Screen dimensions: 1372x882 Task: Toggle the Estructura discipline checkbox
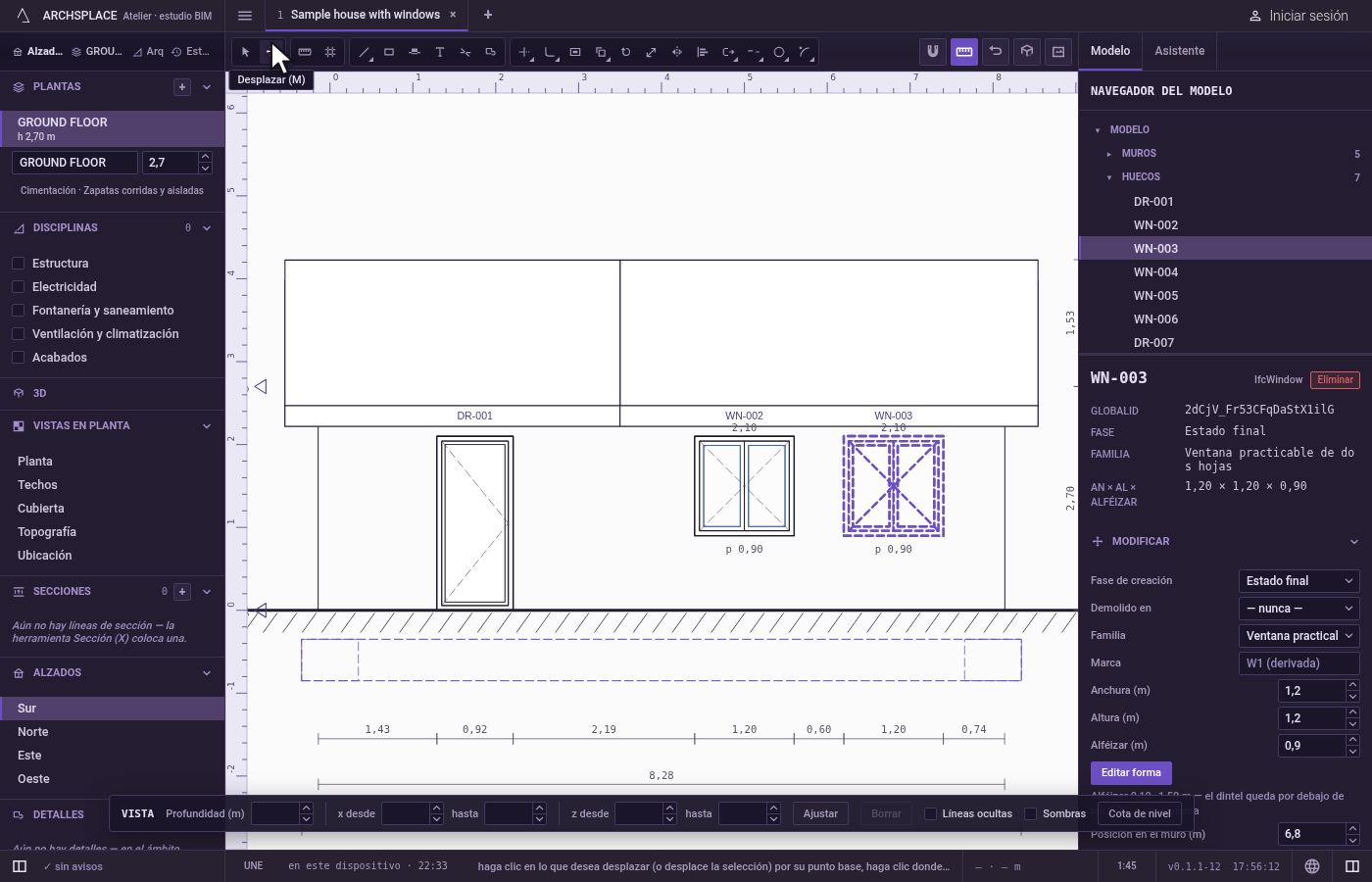[18, 264]
